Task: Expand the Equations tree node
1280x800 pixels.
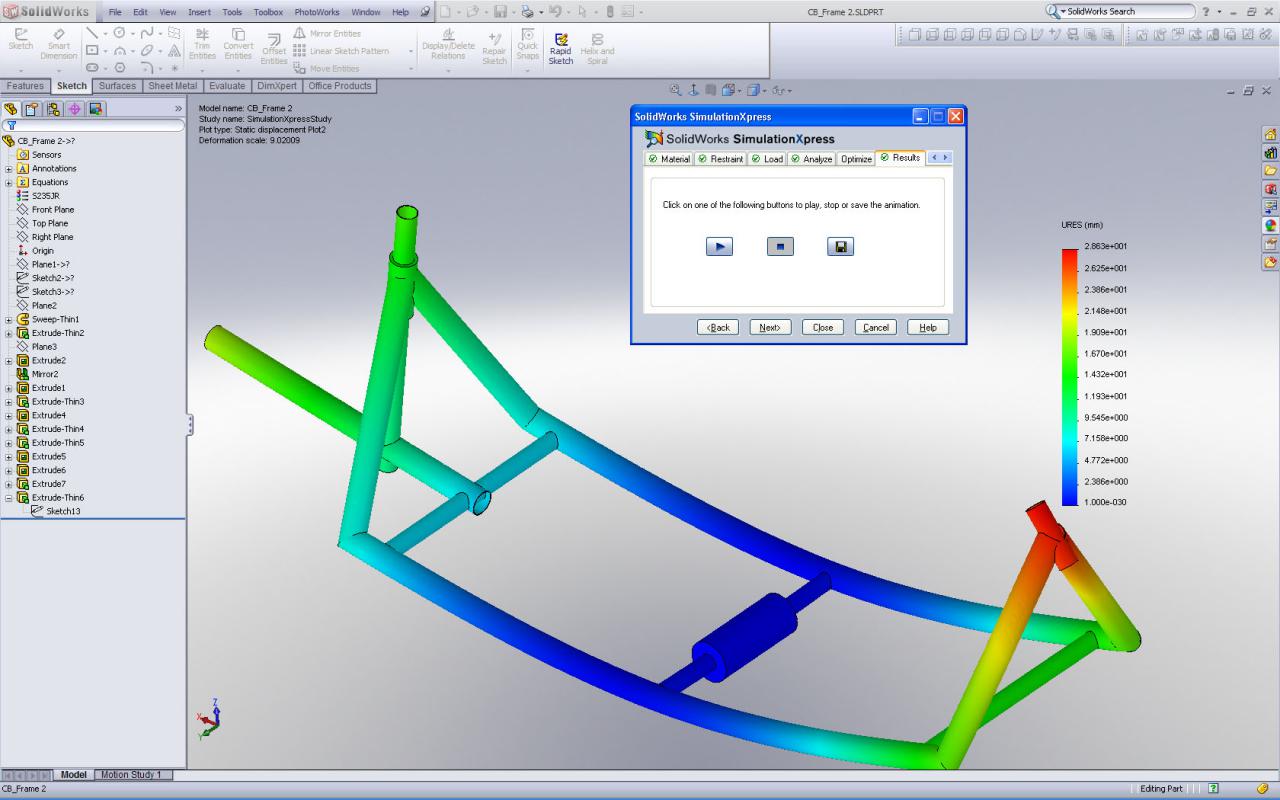Action: (x=9, y=183)
